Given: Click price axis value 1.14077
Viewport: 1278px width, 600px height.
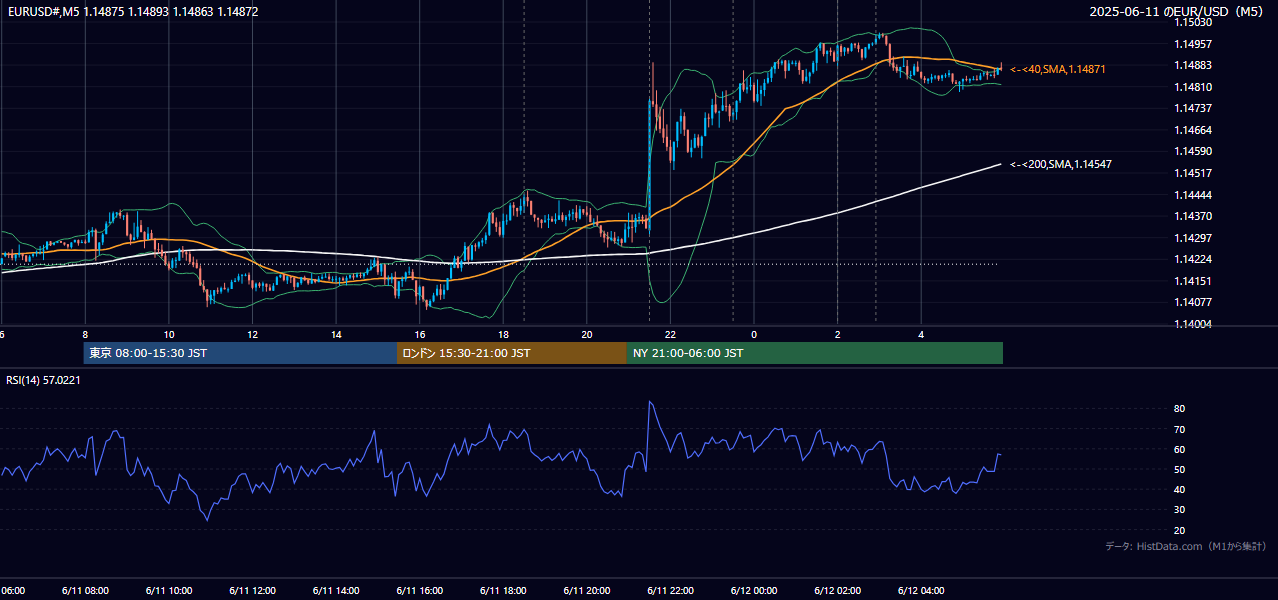Looking at the screenshot, I should (x=1193, y=302).
